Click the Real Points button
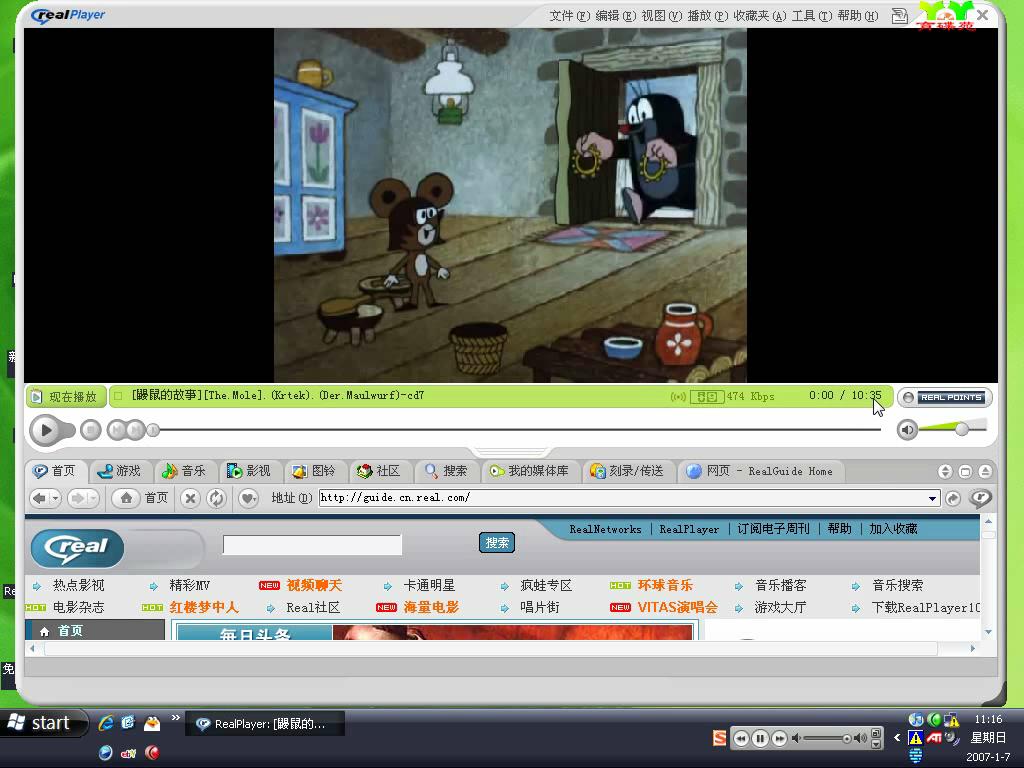 point(945,397)
